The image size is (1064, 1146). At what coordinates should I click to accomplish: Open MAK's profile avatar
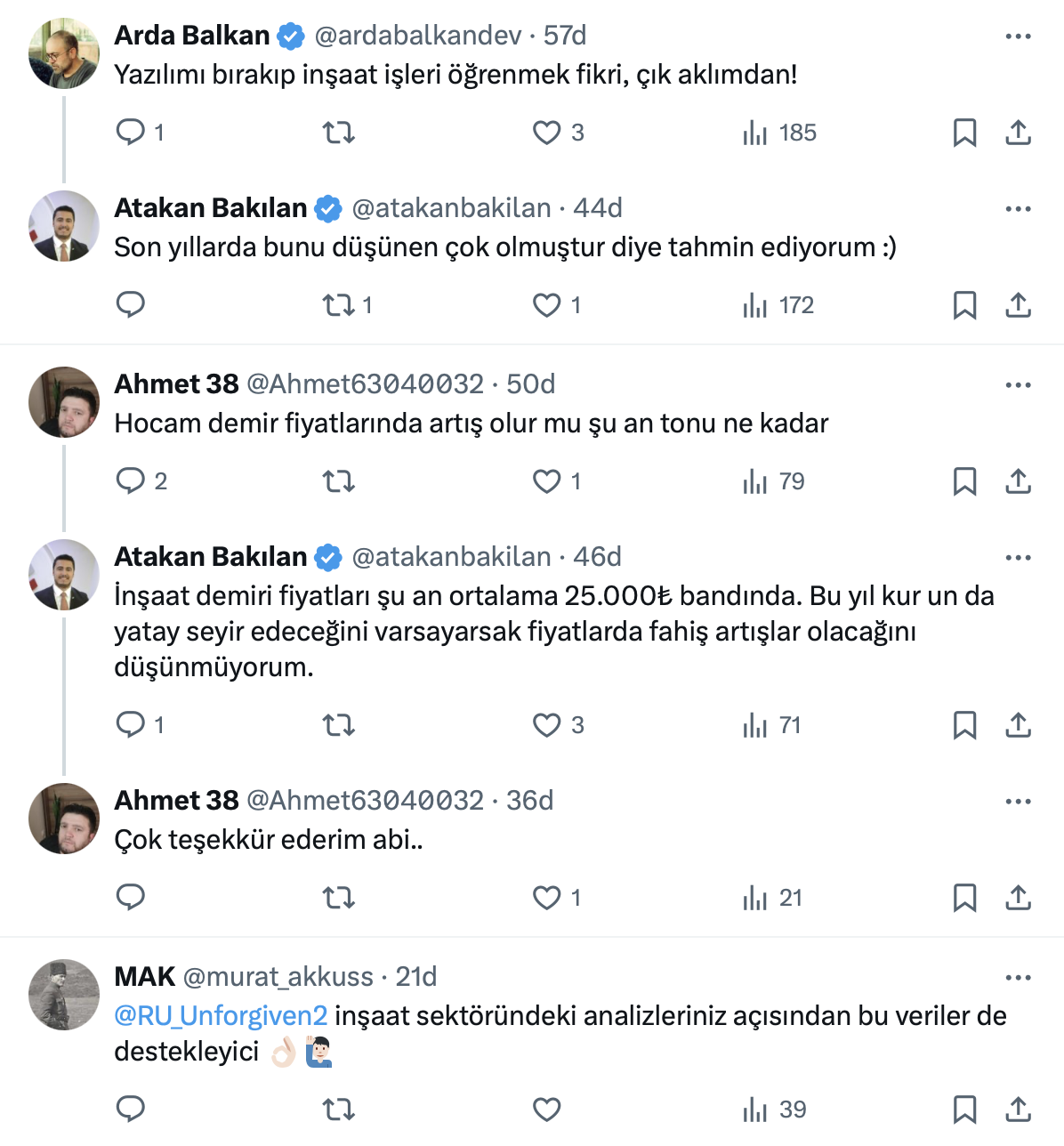64,995
